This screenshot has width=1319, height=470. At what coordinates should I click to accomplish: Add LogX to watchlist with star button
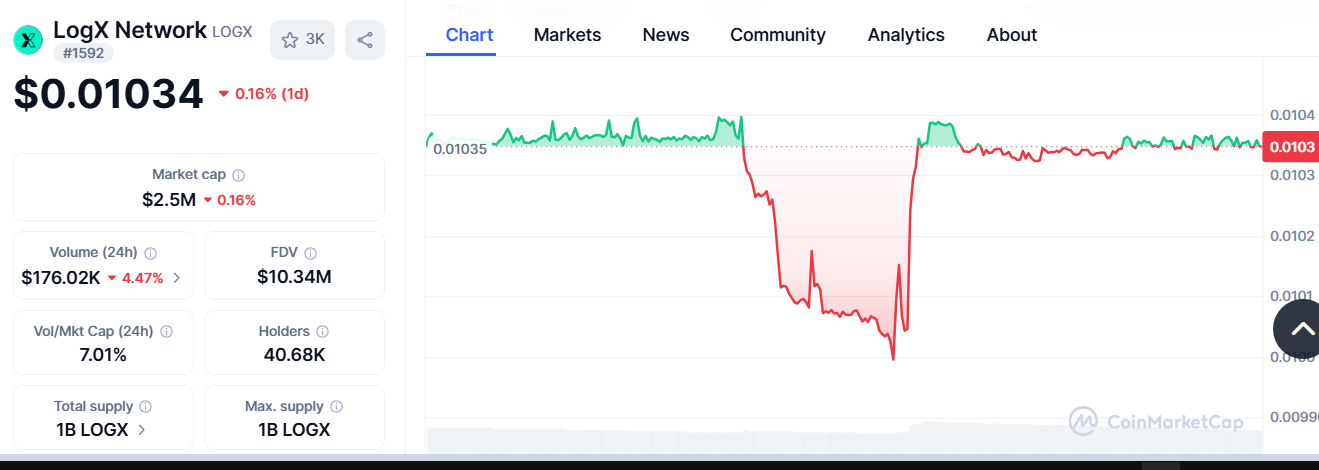click(x=302, y=40)
